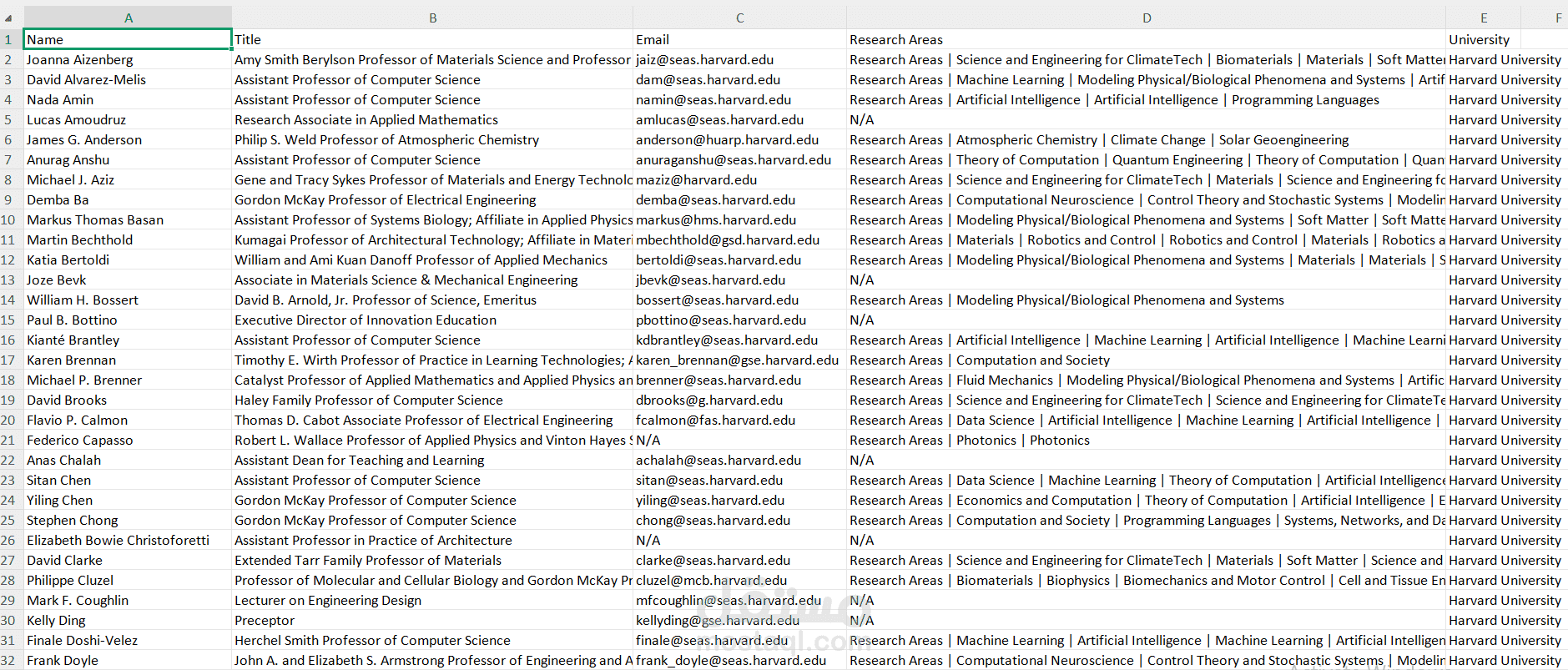The image size is (1568, 670).
Task: Select the 'Mark F. Coughlin' cell
Action: (128, 600)
